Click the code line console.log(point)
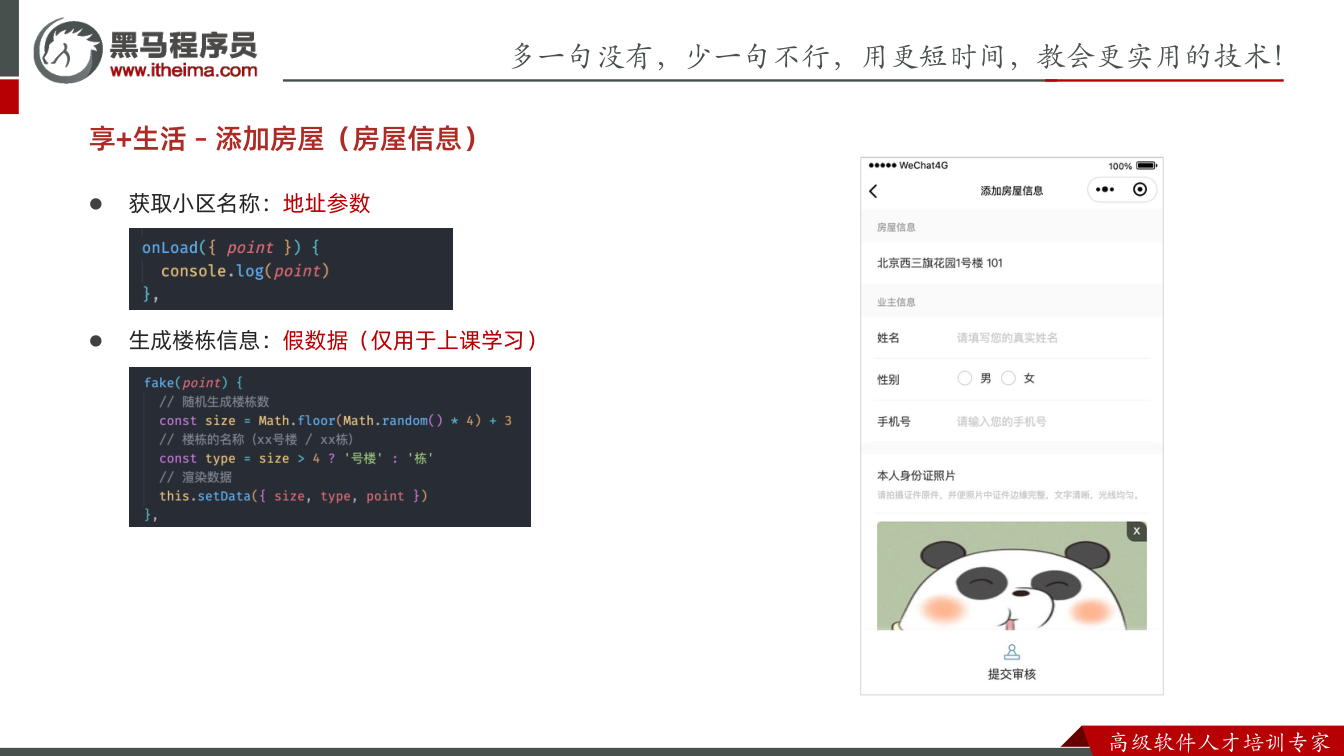 245,271
